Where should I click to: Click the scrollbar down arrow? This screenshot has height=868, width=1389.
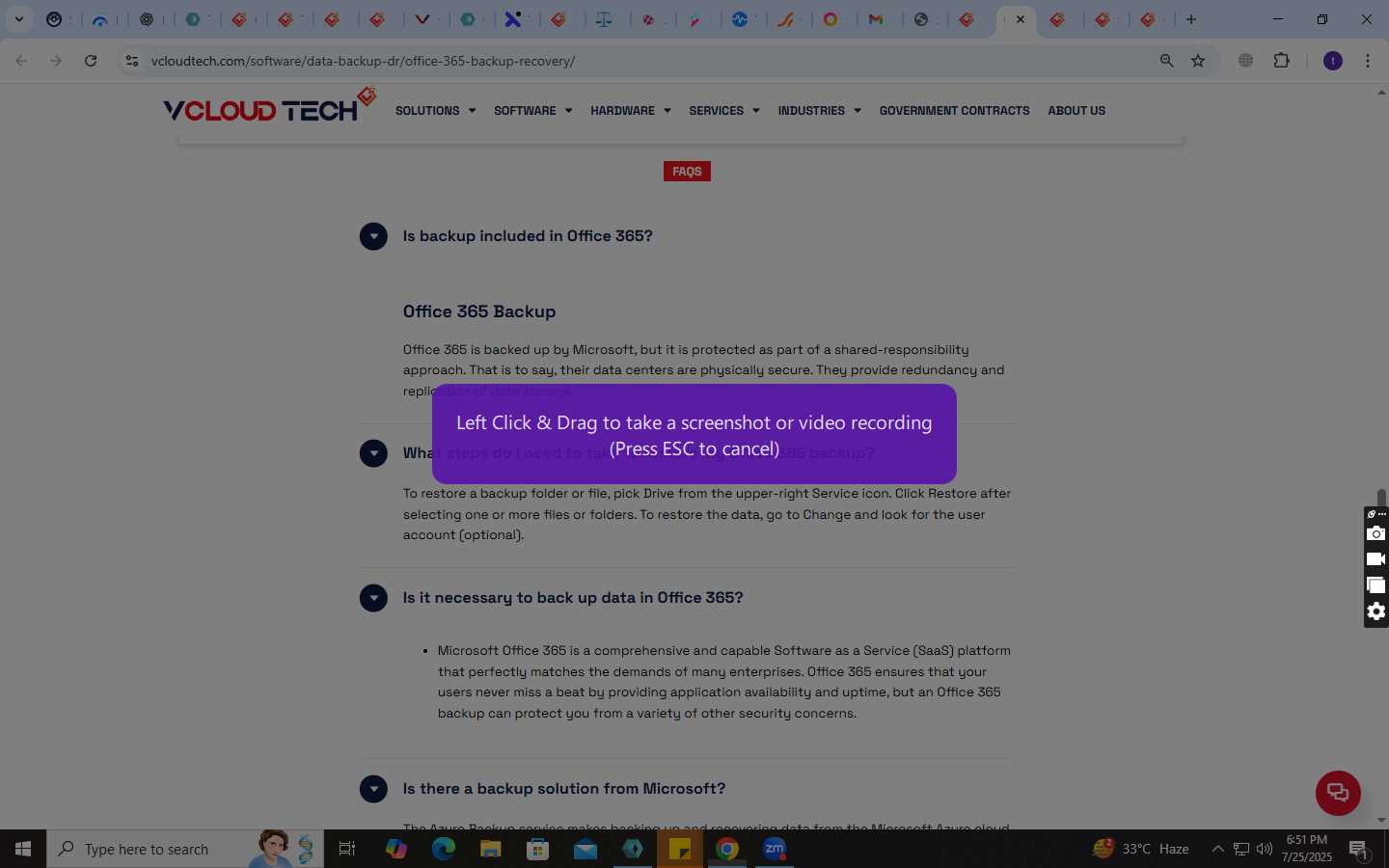tap(1381, 821)
